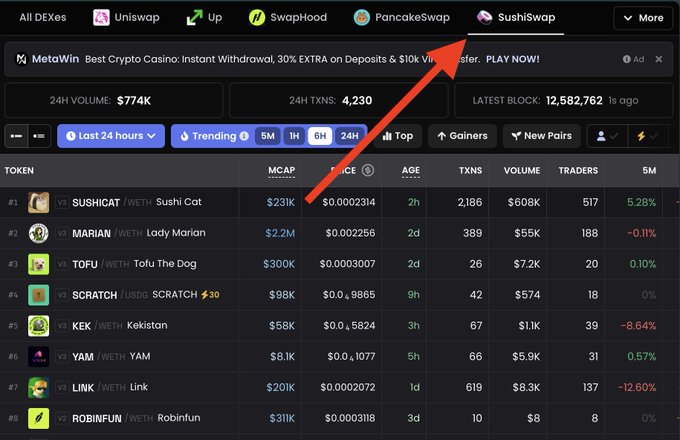The width and height of the screenshot is (680, 440).
Task: Open the SwapHood tab
Action: coord(288,18)
